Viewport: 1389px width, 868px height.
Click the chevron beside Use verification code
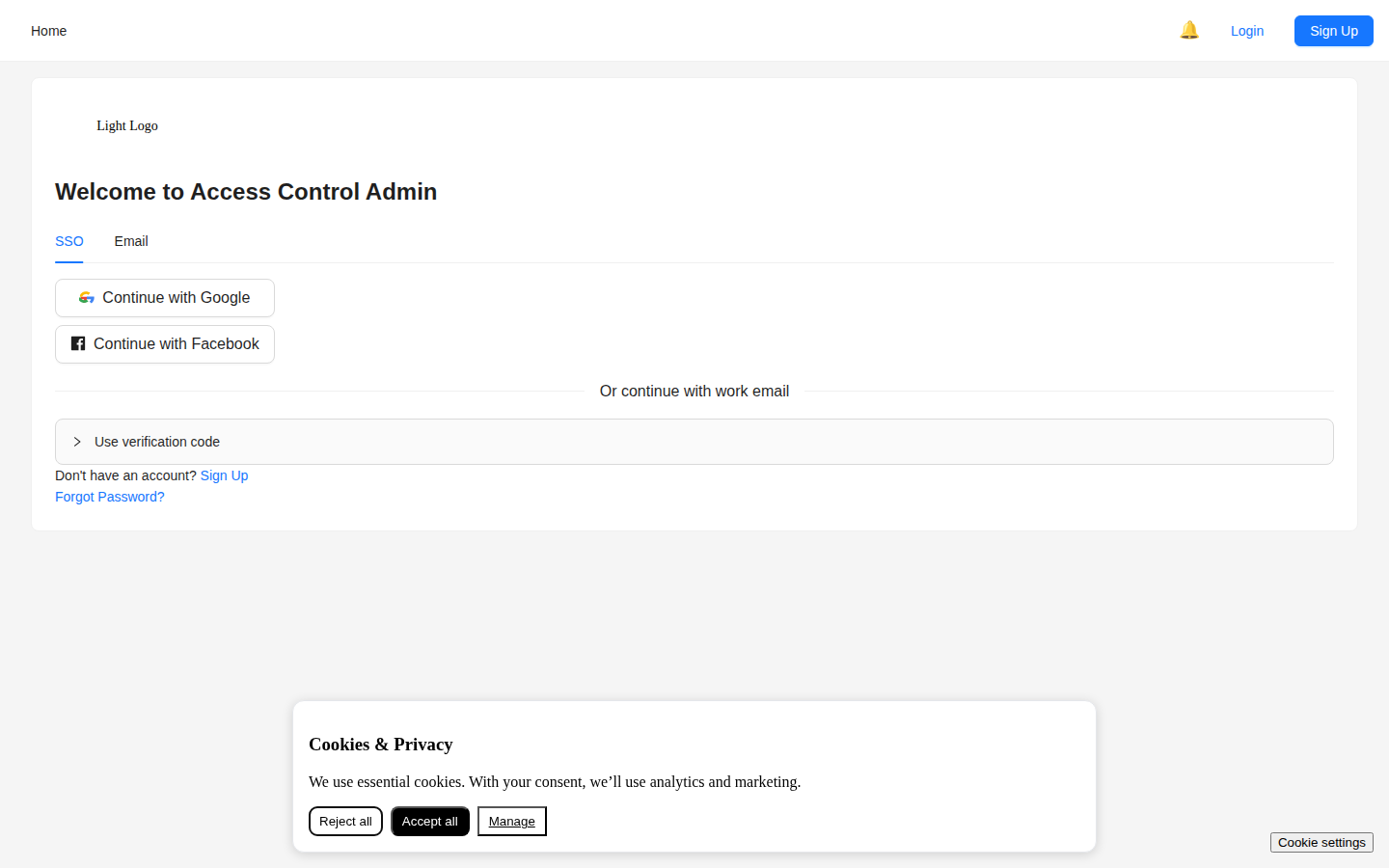(x=77, y=442)
